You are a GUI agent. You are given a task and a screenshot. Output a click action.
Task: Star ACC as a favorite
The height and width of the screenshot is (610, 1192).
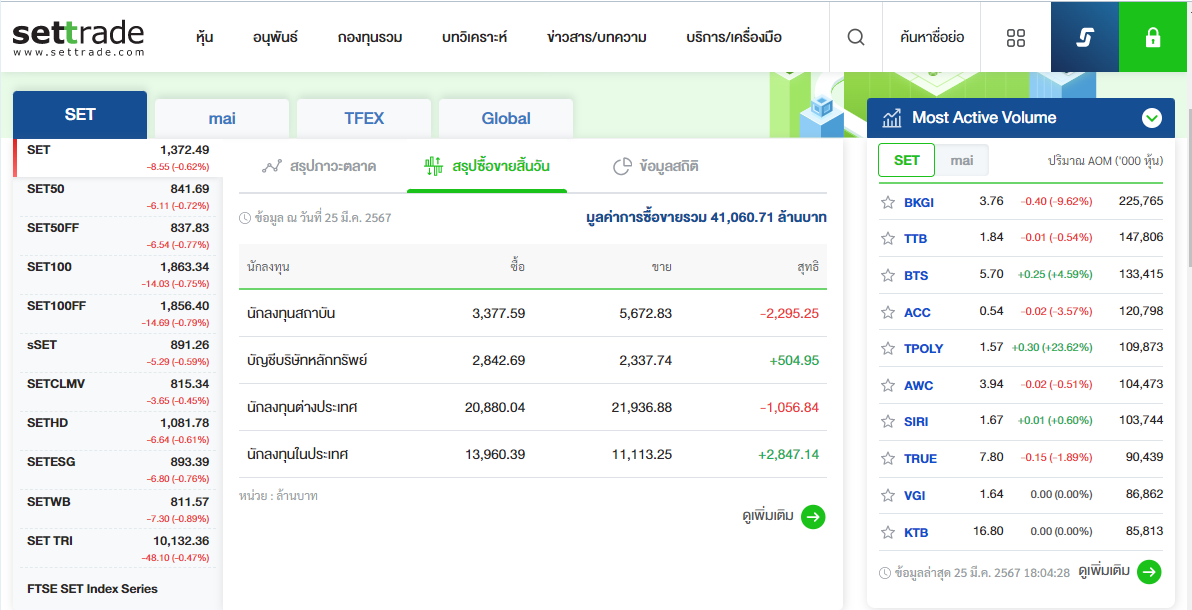[x=887, y=312]
